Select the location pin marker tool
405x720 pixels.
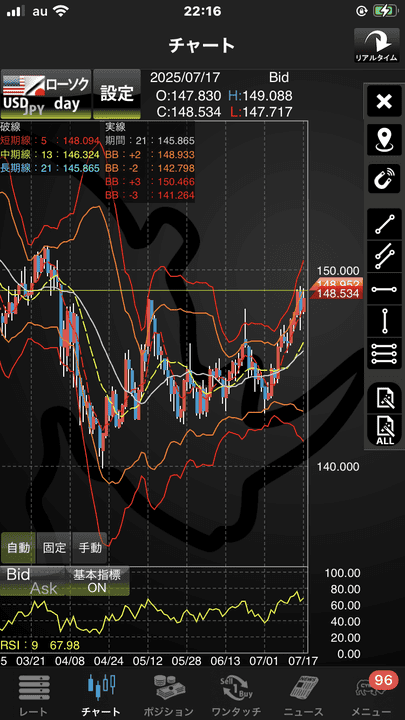pos(384,140)
